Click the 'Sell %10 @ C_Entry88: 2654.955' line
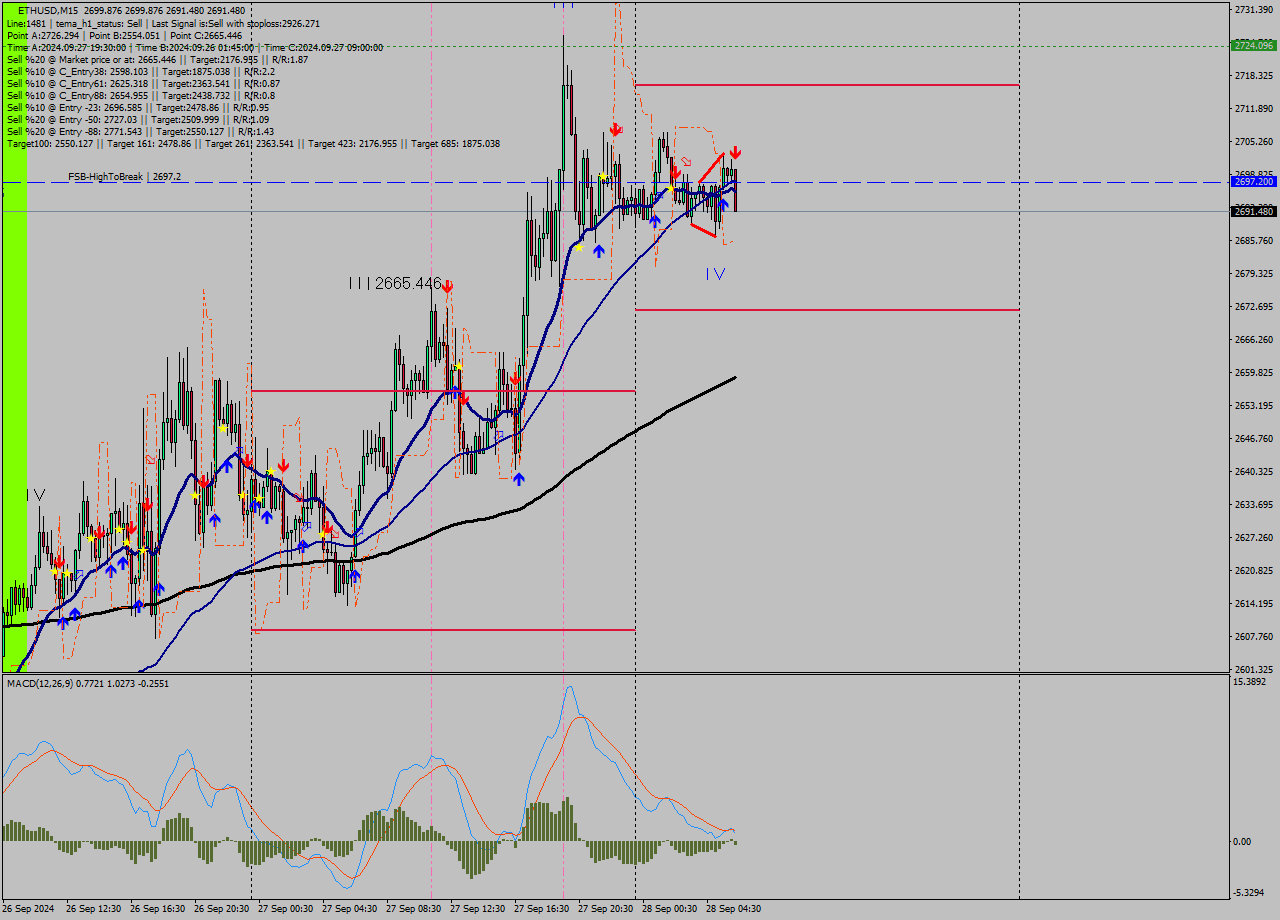 click(140, 95)
